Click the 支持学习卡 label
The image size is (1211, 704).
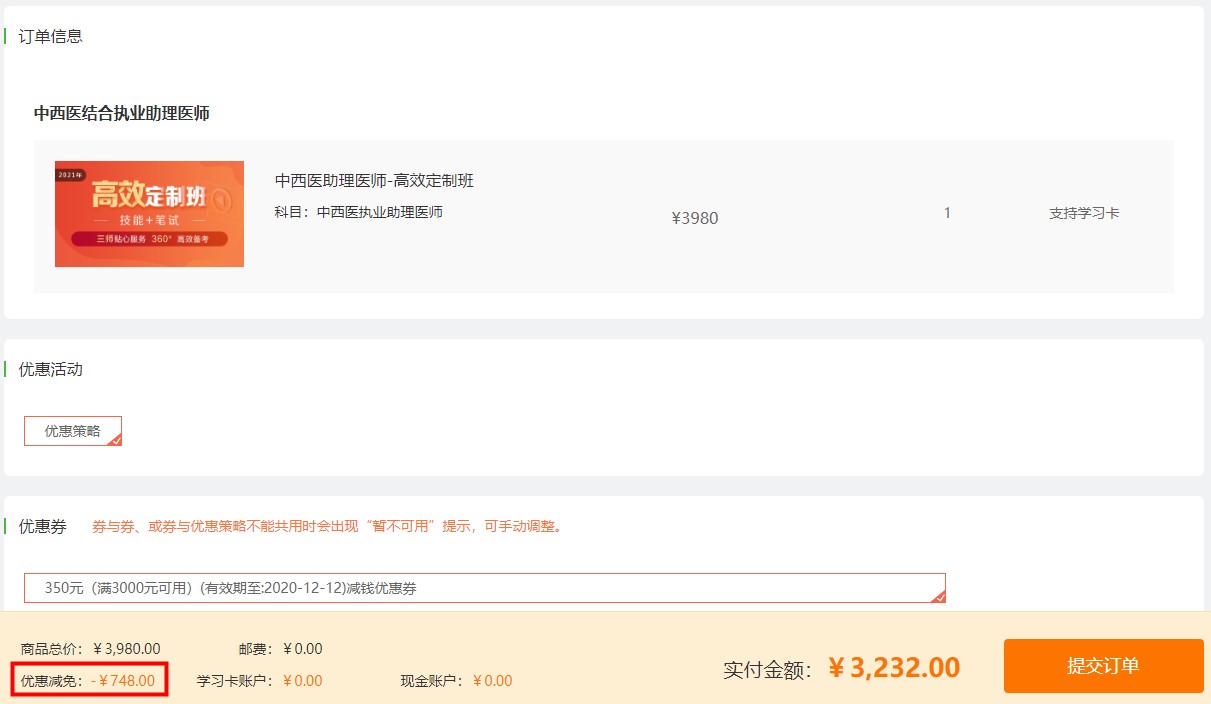pyautogui.click(x=1084, y=213)
